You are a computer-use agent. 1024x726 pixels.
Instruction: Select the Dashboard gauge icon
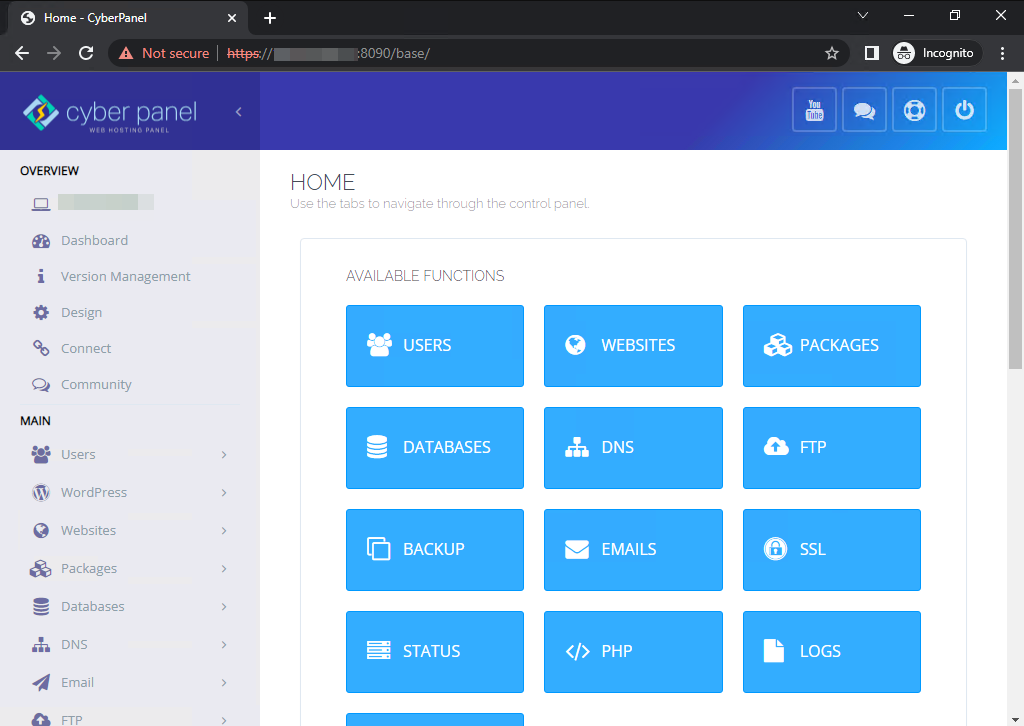click(40, 241)
